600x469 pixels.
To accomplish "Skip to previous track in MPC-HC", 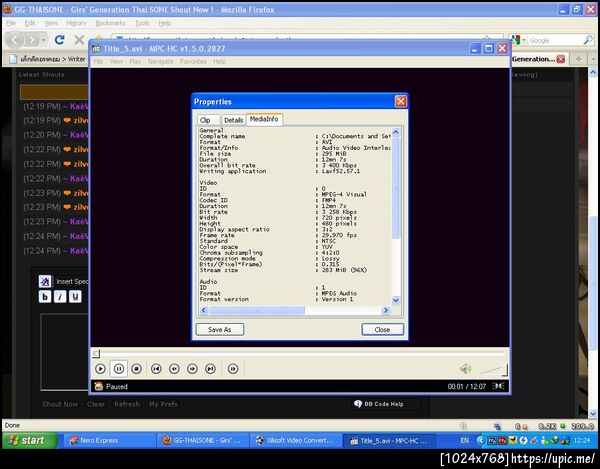I will coord(156,369).
